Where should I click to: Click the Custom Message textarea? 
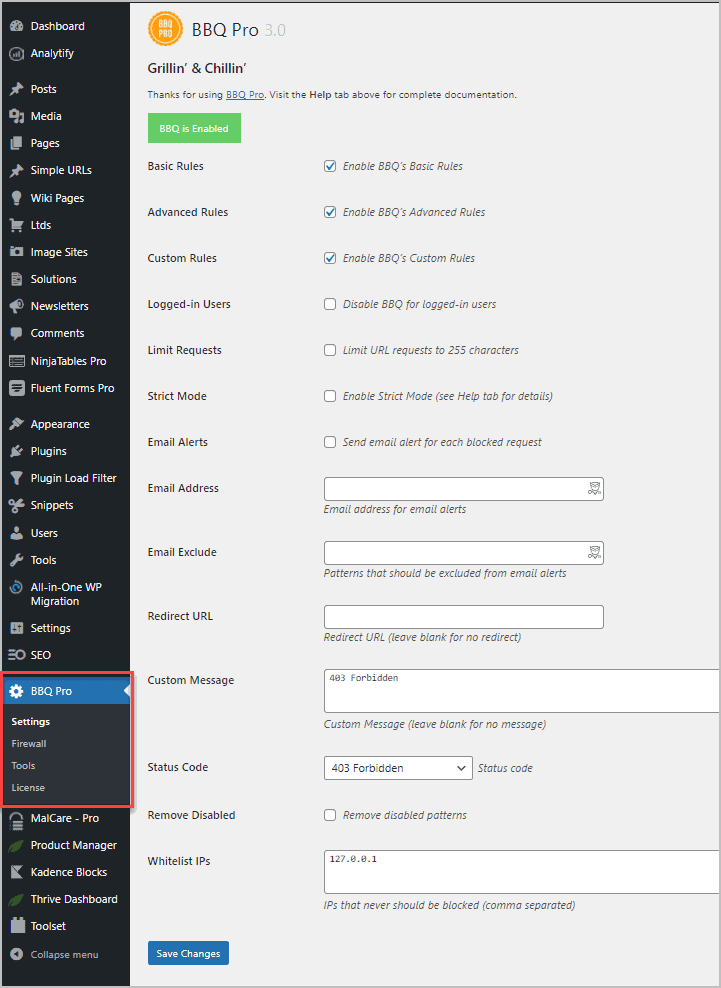[522, 691]
